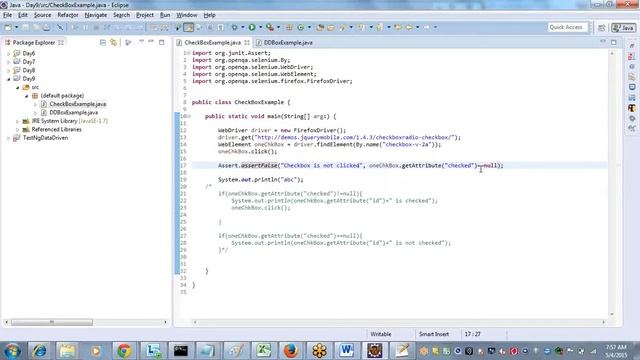This screenshot has height=360, width=640.
Task: Open Microsoft Word from taskbar
Action: coord(346,351)
